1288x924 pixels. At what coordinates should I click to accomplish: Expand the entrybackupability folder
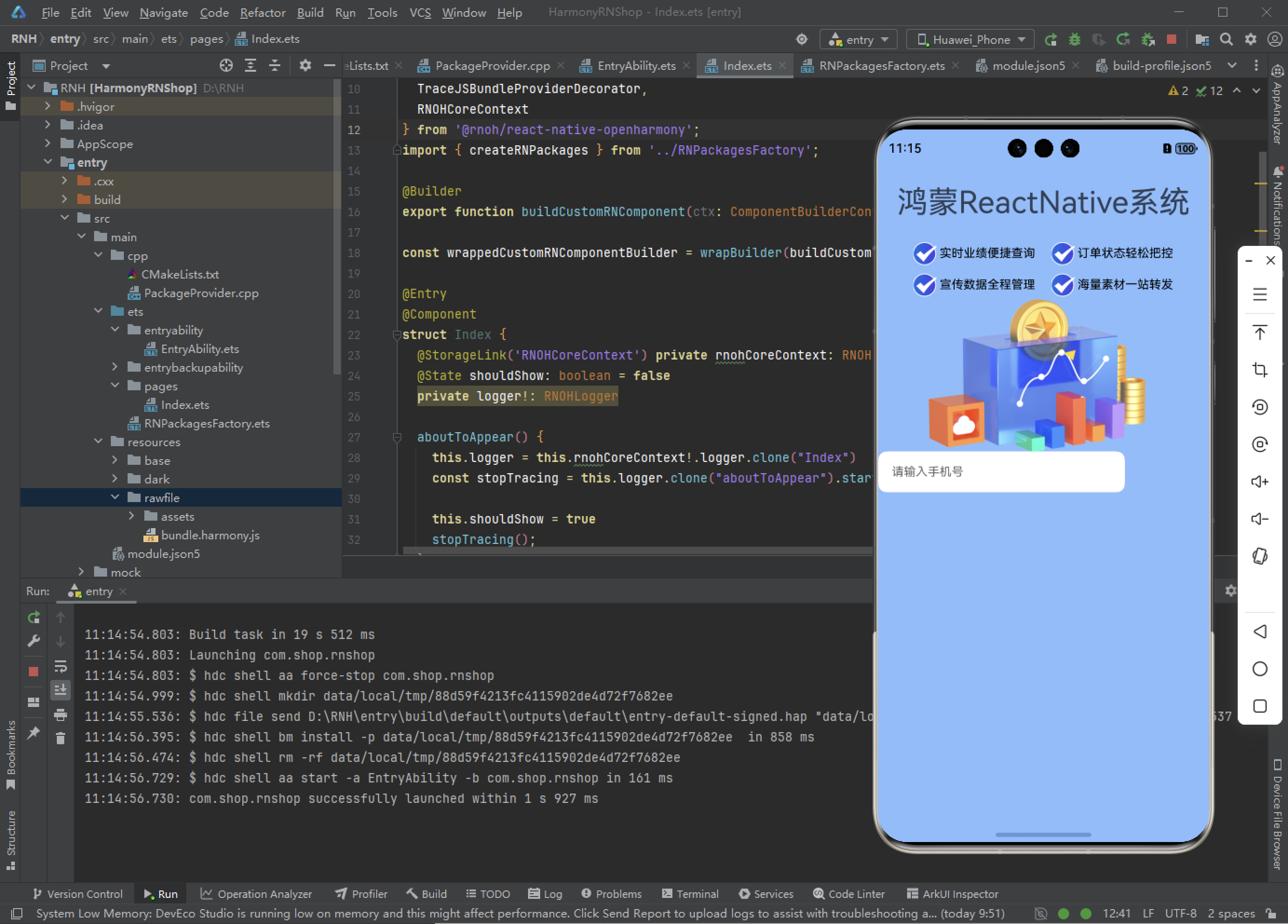(115, 367)
